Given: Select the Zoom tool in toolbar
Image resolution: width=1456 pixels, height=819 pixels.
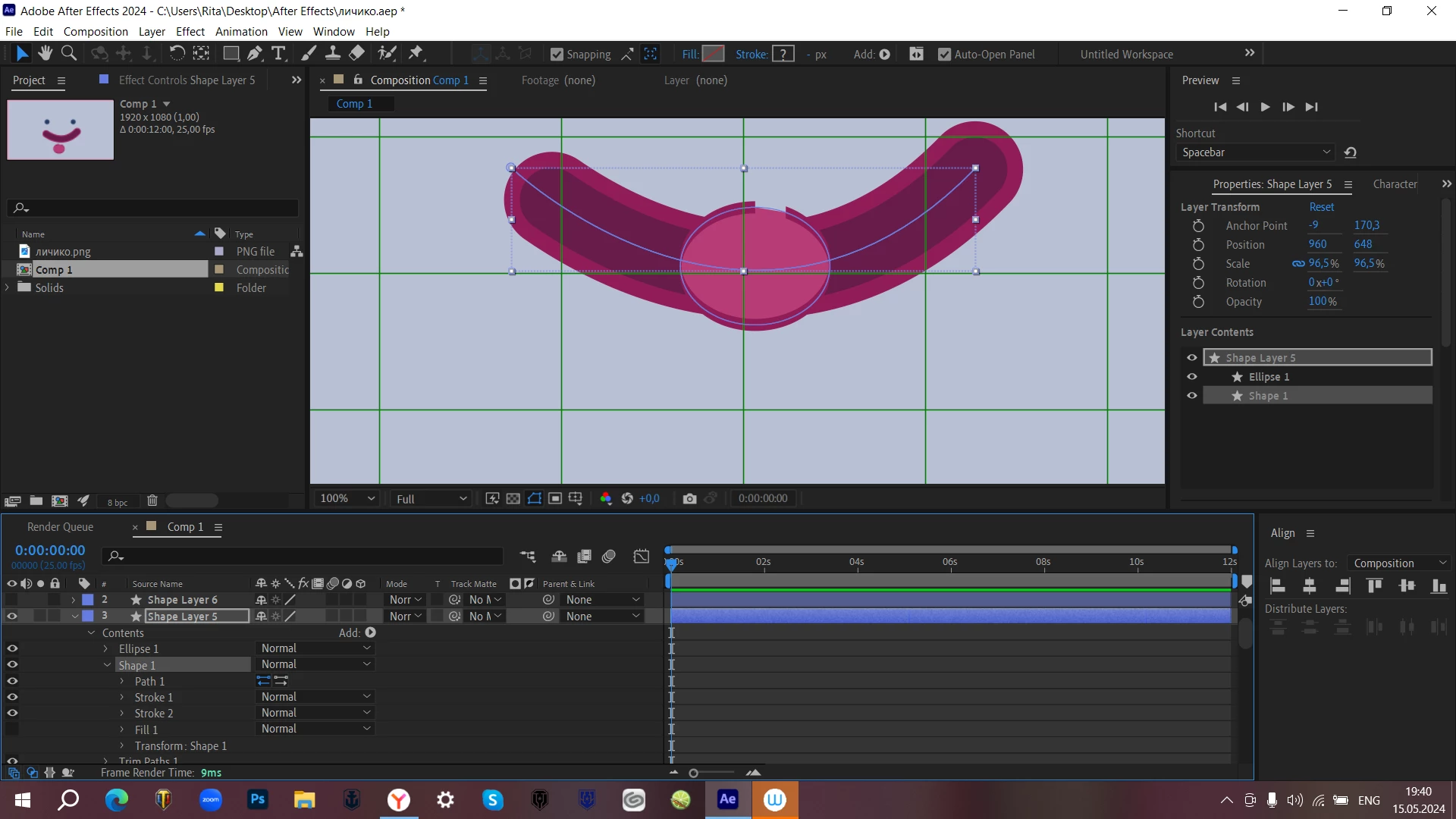Looking at the screenshot, I should coord(69,54).
